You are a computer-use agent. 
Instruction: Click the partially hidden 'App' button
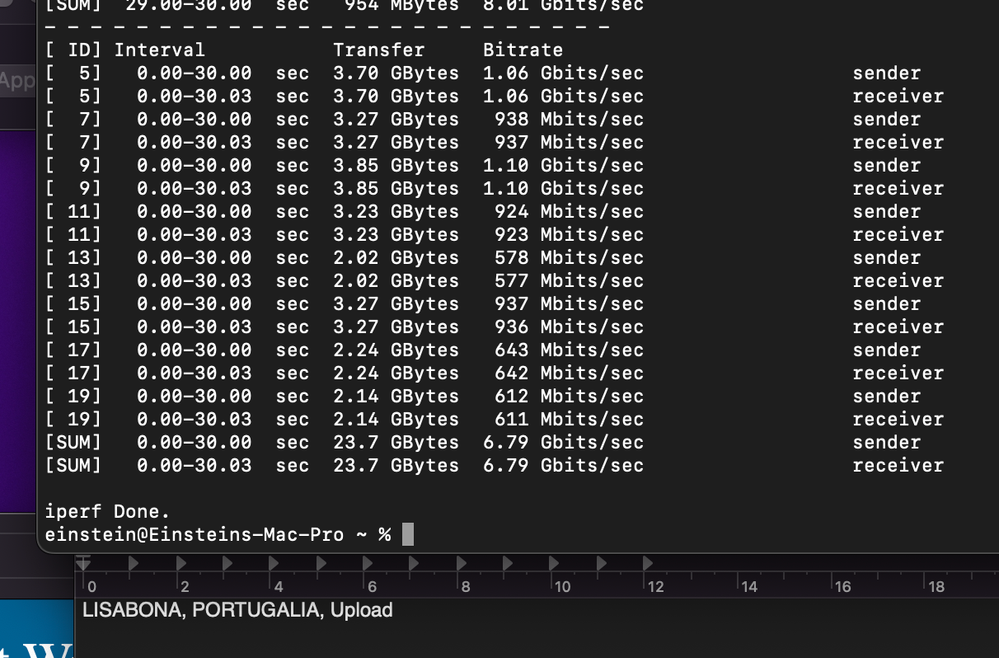click(x=17, y=81)
